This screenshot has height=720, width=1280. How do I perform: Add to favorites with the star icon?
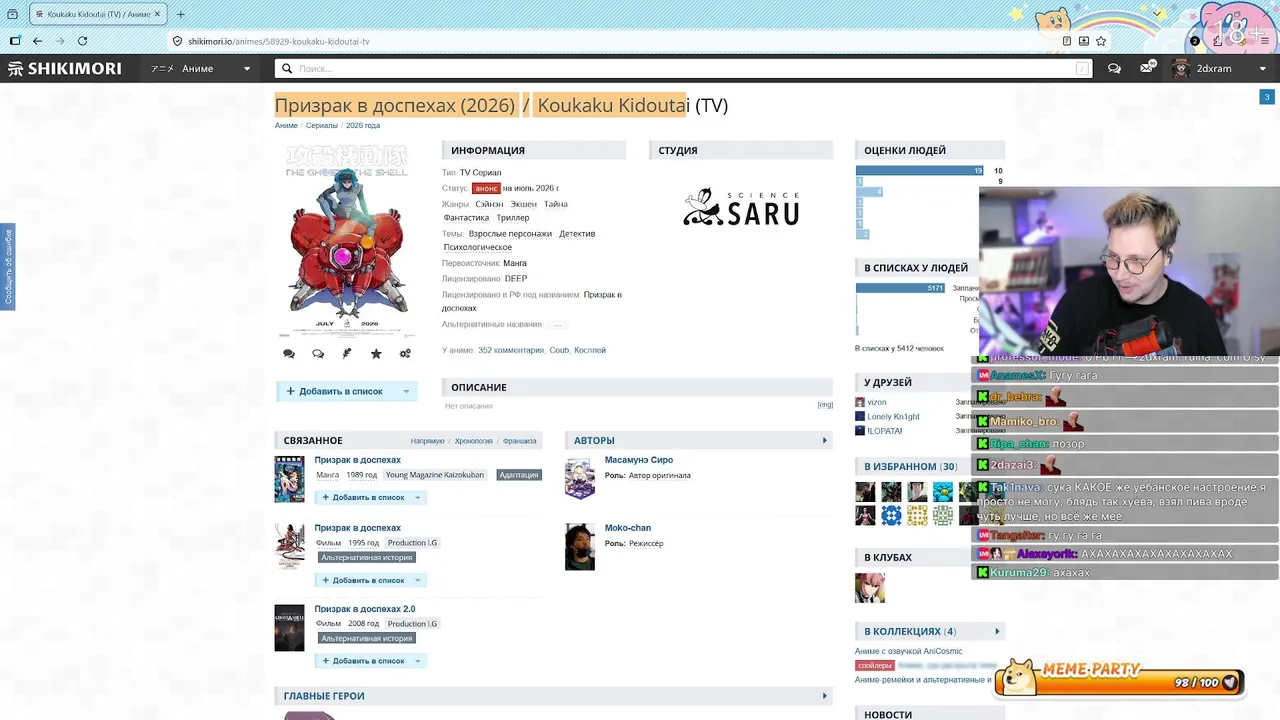tap(376, 353)
